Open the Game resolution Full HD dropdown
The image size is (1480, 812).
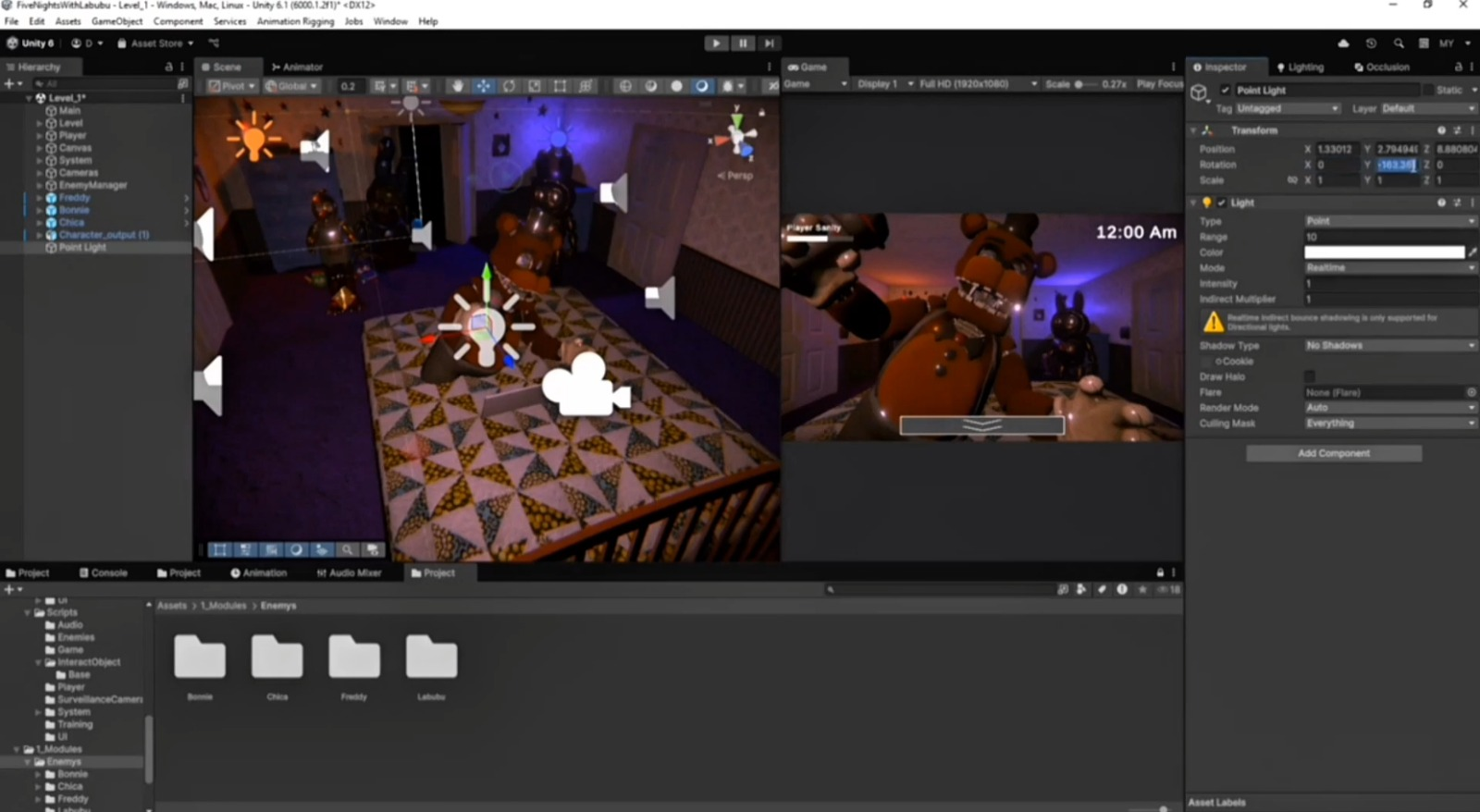coord(978,84)
